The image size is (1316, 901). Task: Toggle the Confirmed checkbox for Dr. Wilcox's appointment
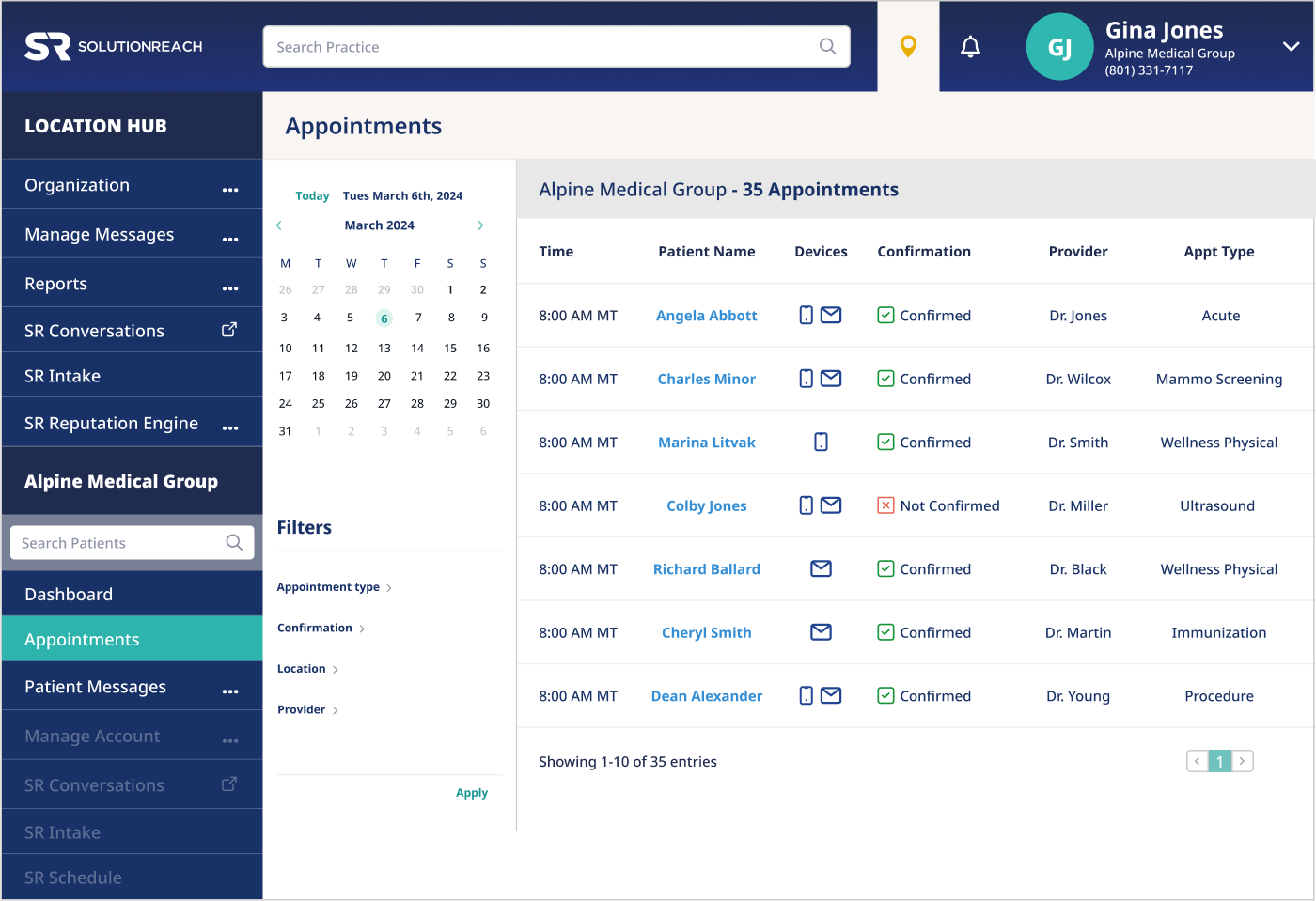coord(885,379)
